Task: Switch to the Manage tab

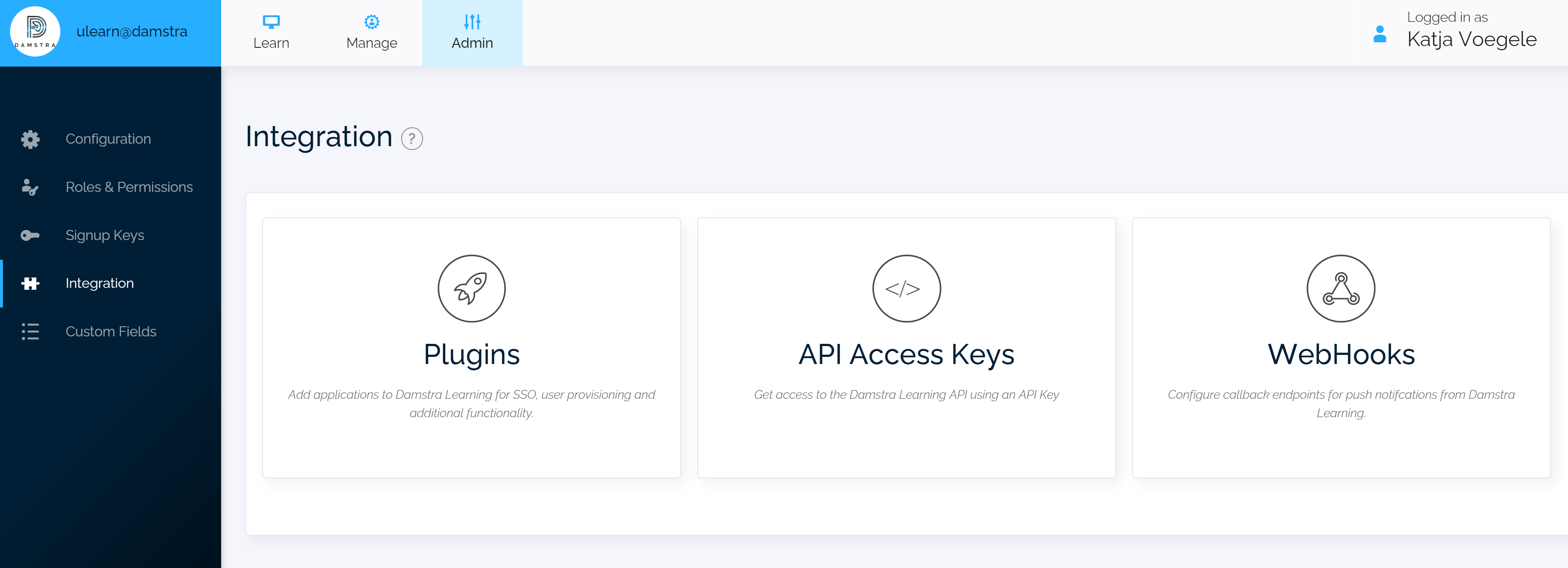Action: click(371, 33)
